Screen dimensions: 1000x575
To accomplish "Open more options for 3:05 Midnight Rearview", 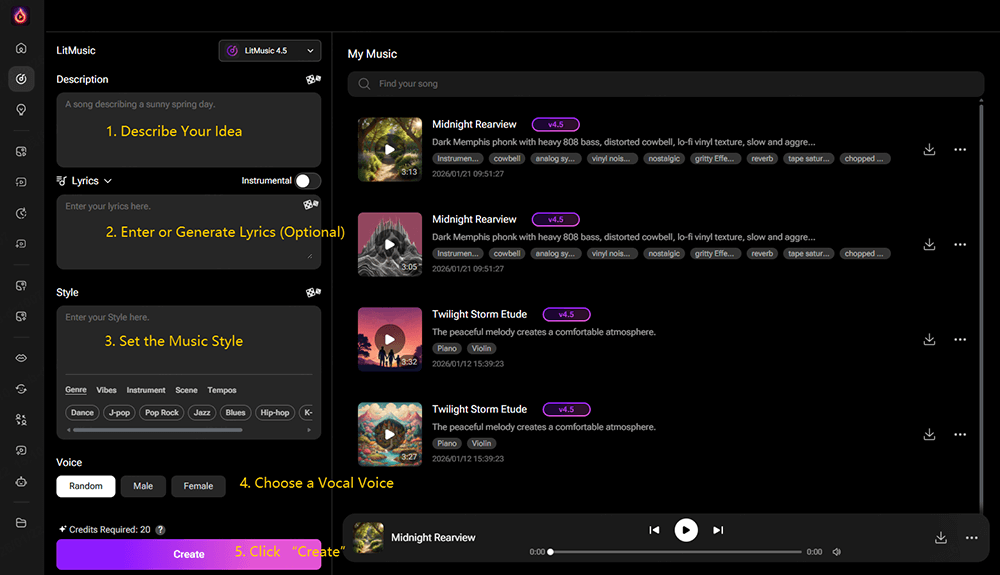I will (x=960, y=244).
